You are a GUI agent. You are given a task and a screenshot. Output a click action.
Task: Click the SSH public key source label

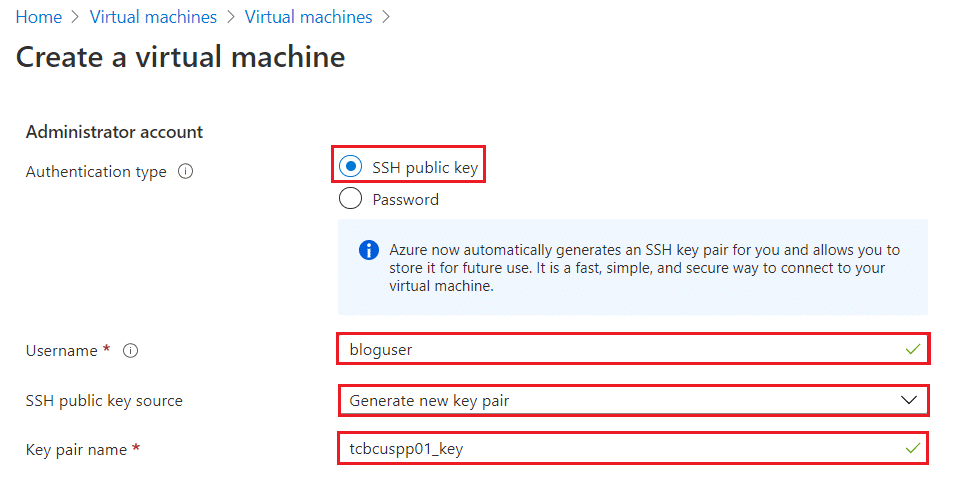[104, 401]
